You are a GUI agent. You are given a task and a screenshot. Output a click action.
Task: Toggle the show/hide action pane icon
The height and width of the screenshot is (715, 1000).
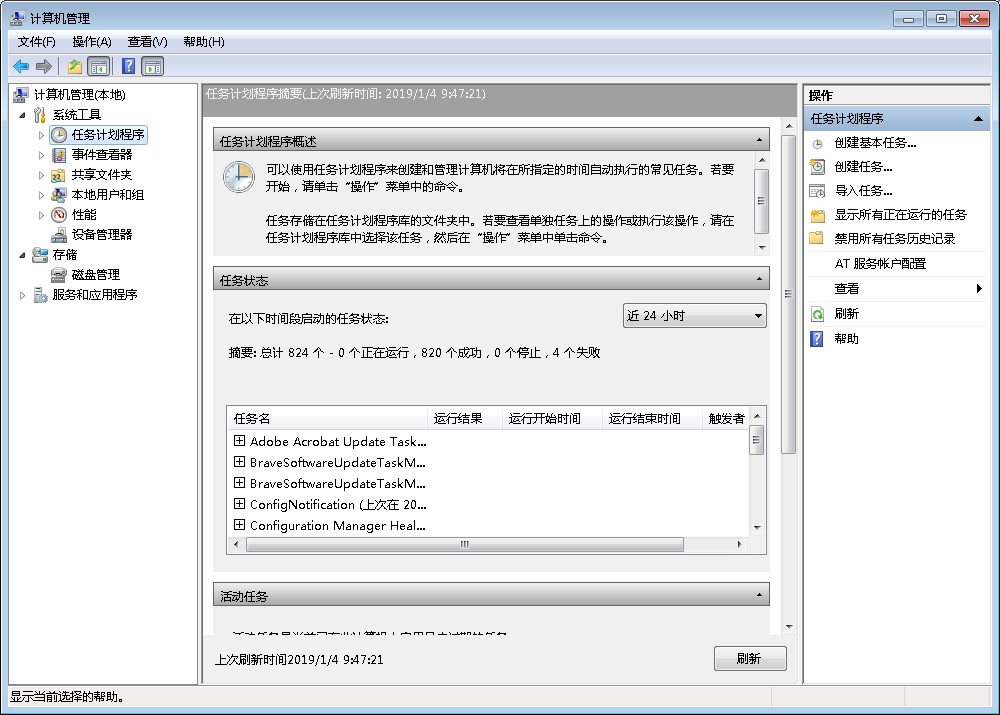(153, 66)
